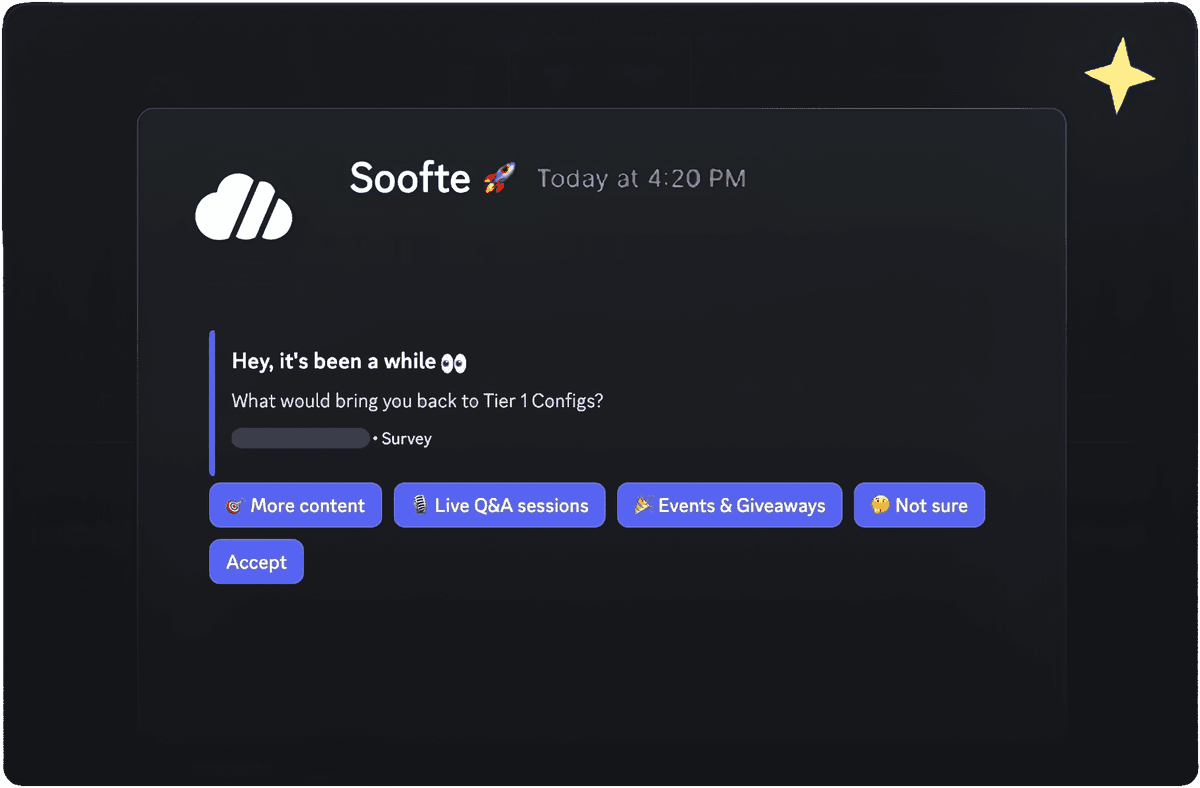Click the blurred gray footer name bar
Screen dimensions: 1200x788
coord(300,438)
